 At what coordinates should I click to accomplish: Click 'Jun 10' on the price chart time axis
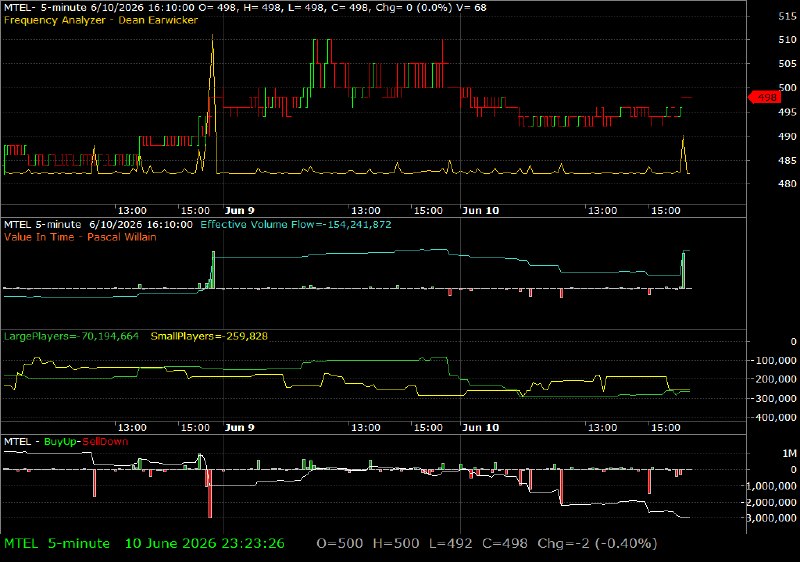481,211
